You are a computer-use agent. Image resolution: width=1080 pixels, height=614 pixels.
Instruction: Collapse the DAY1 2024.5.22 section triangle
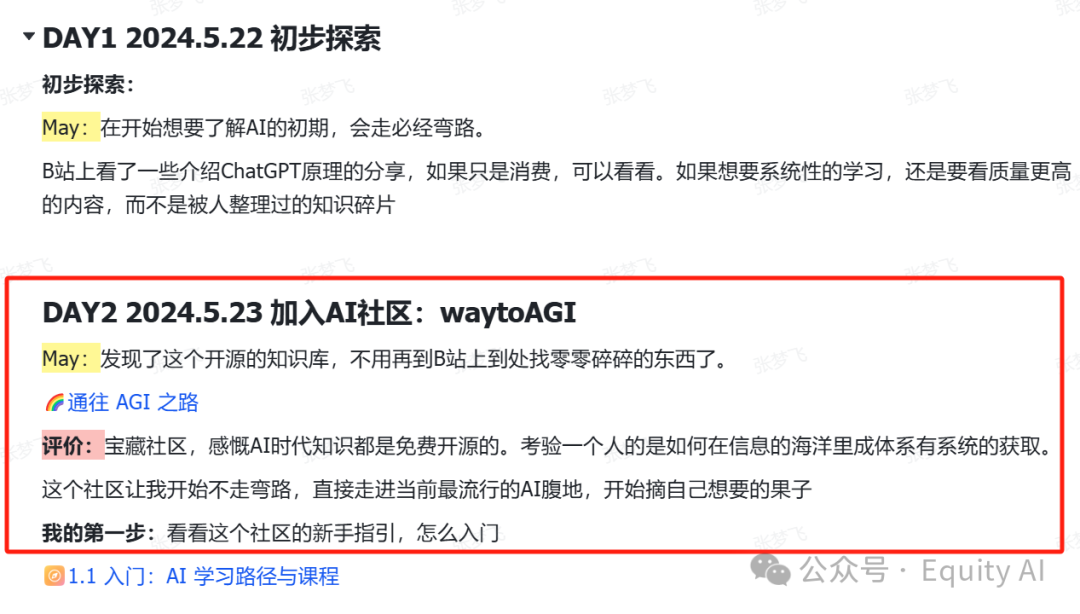(29, 36)
